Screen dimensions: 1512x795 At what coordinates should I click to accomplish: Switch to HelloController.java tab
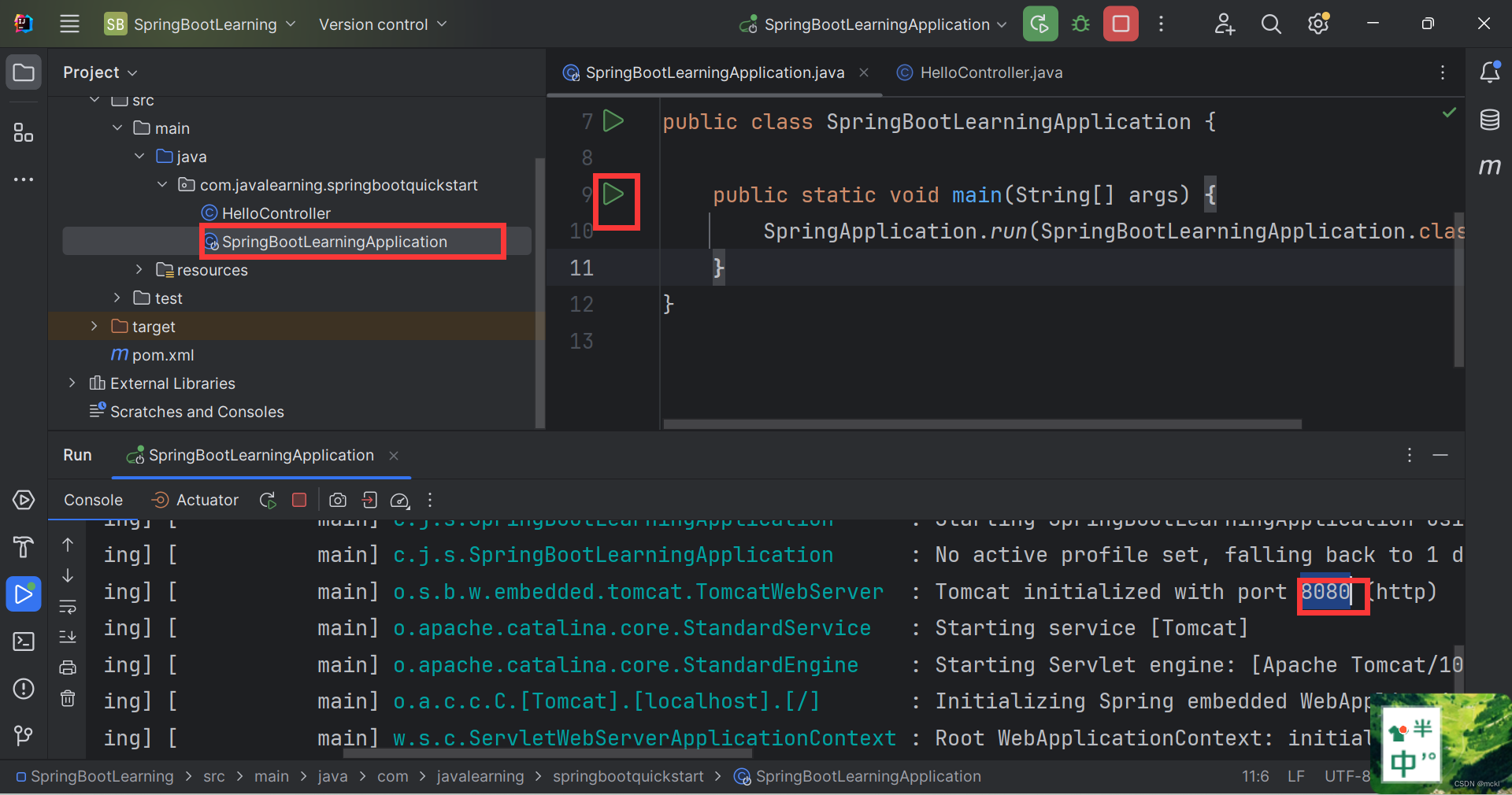click(980, 72)
